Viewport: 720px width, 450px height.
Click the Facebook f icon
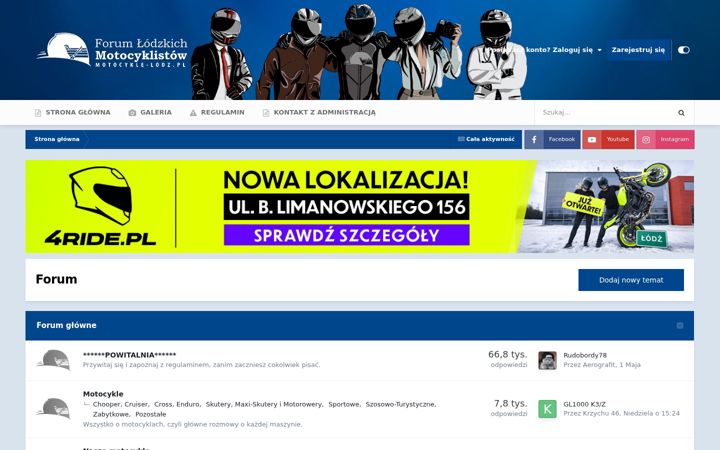(x=534, y=140)
